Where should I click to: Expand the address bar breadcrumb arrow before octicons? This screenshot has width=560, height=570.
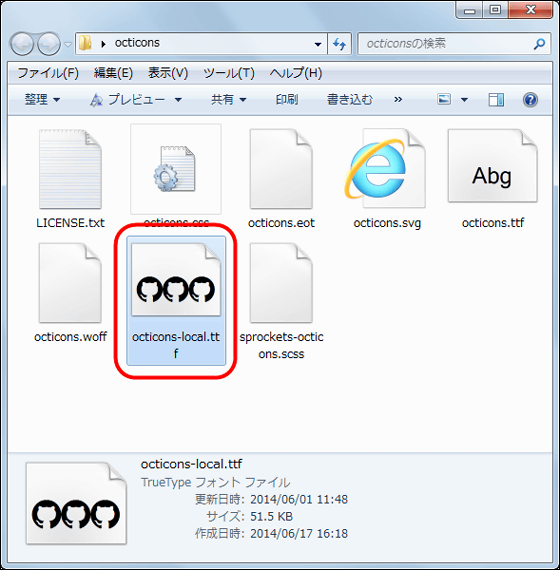tap(104, 44)
